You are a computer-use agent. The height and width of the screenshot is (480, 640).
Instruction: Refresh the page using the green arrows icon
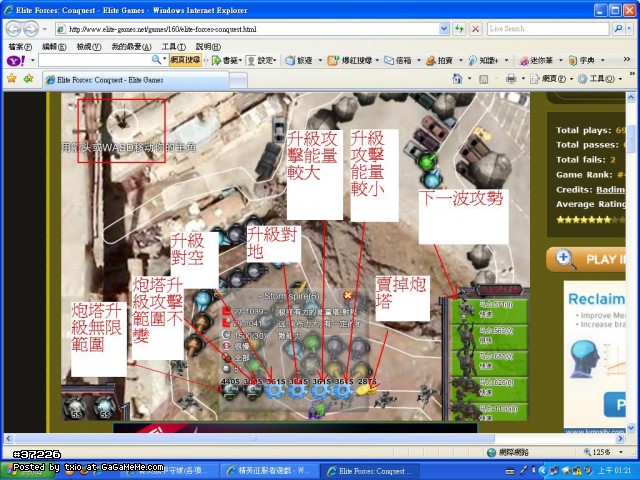[x=459, y=29]
